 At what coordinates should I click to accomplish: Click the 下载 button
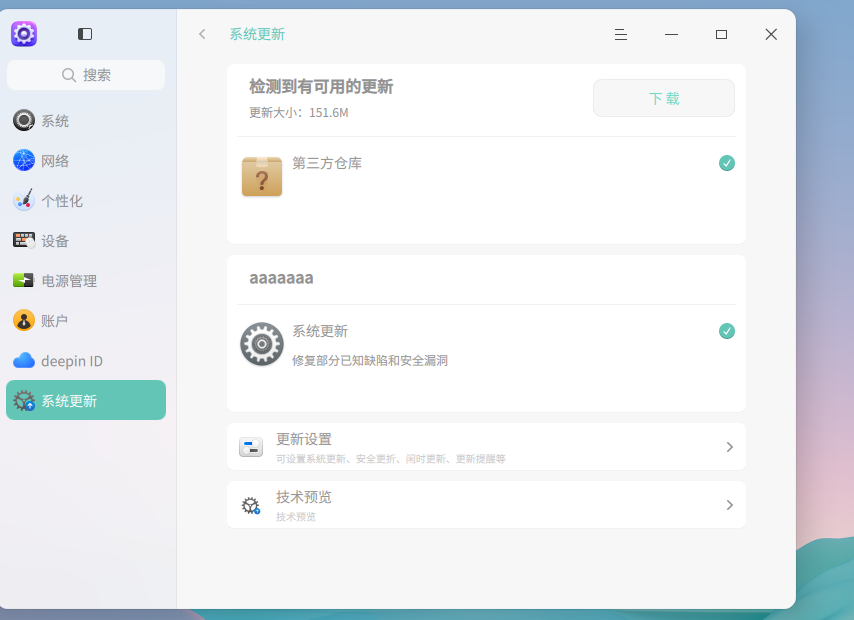663,98
